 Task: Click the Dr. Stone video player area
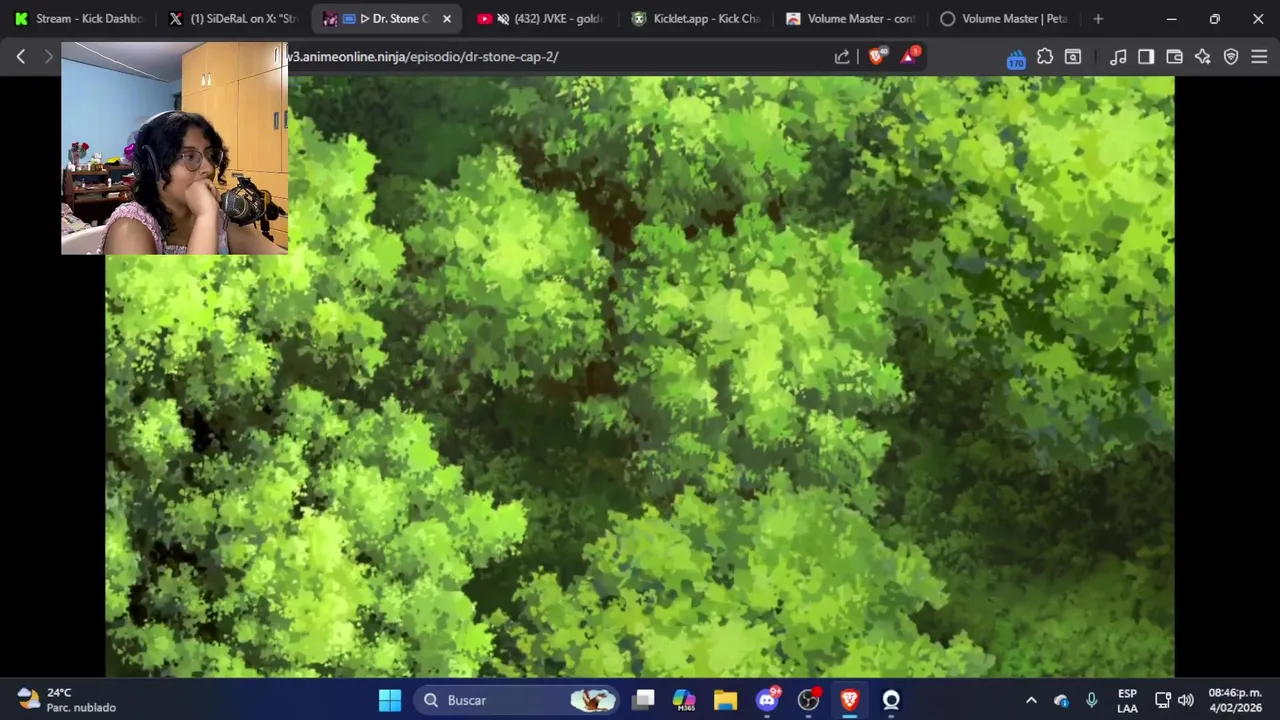pos(640,377)
